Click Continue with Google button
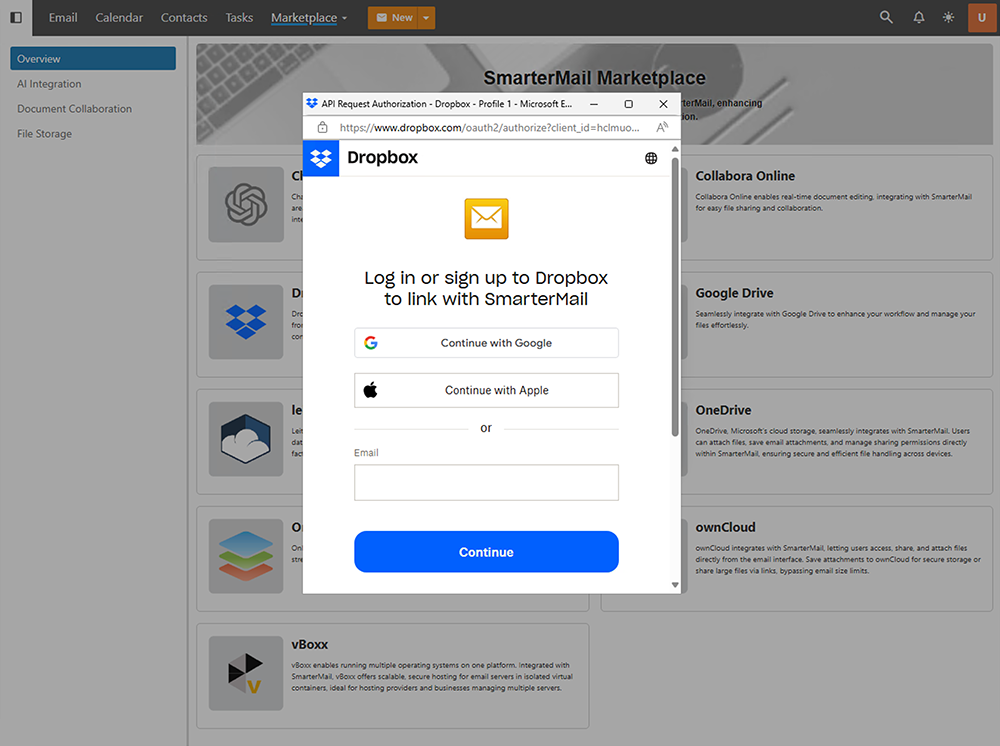The width and height of the screenshot is (1000, 746). pyautogui.click(x=486, y=343)
